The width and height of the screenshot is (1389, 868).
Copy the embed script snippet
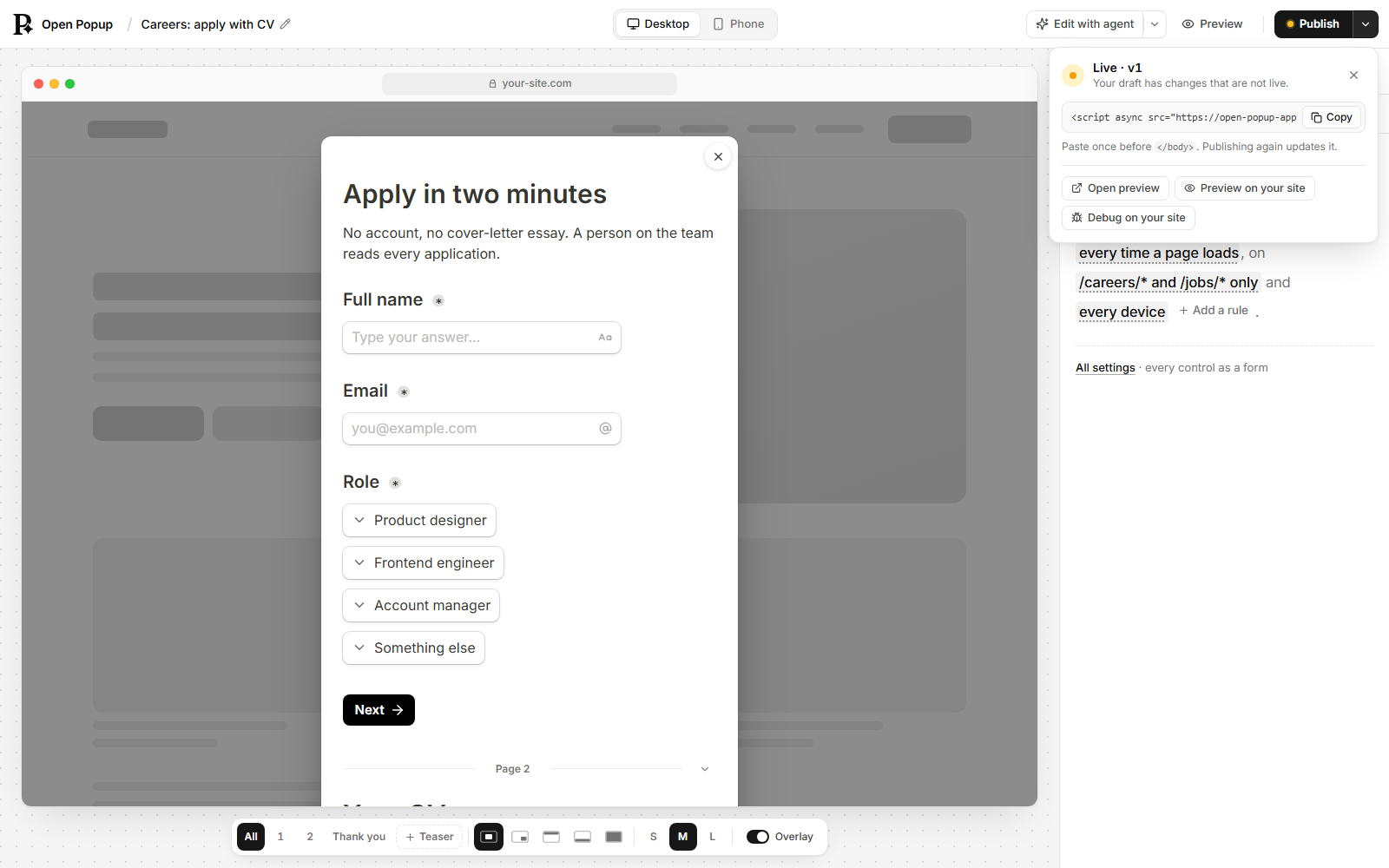(x=1332, y=117)
